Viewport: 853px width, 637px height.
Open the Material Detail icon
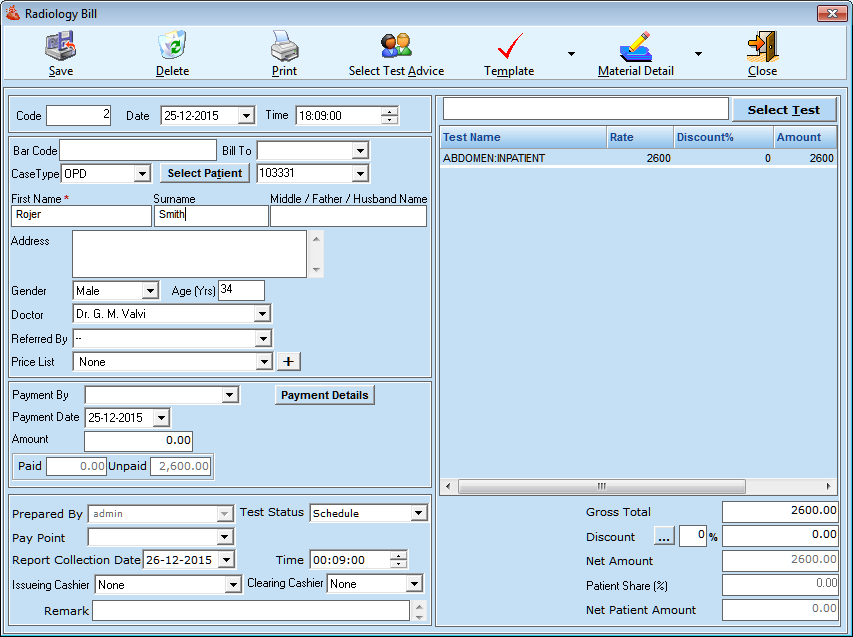[x=635, y=46]
